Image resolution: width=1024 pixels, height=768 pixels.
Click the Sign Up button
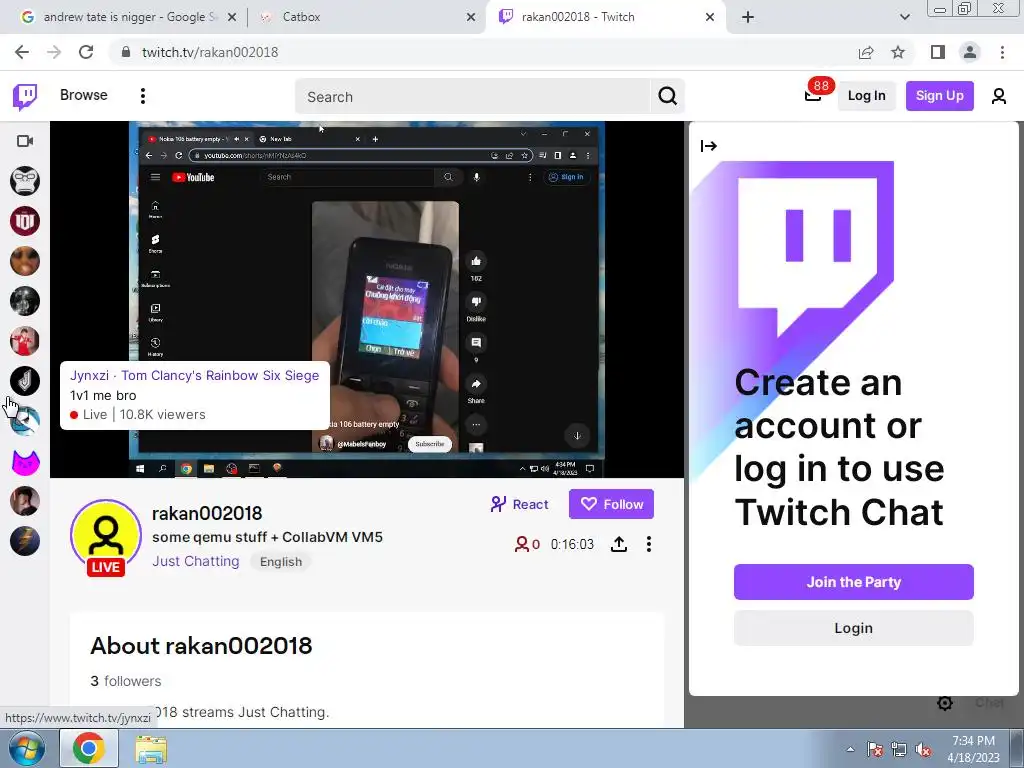pos(939,95)
